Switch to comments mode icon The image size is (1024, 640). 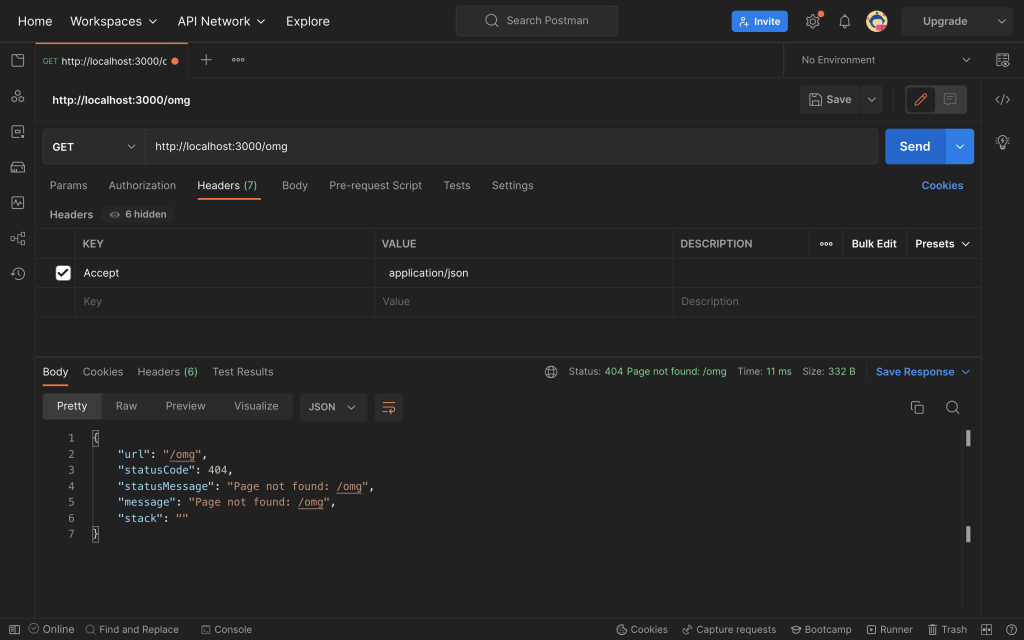coord(950,99)
